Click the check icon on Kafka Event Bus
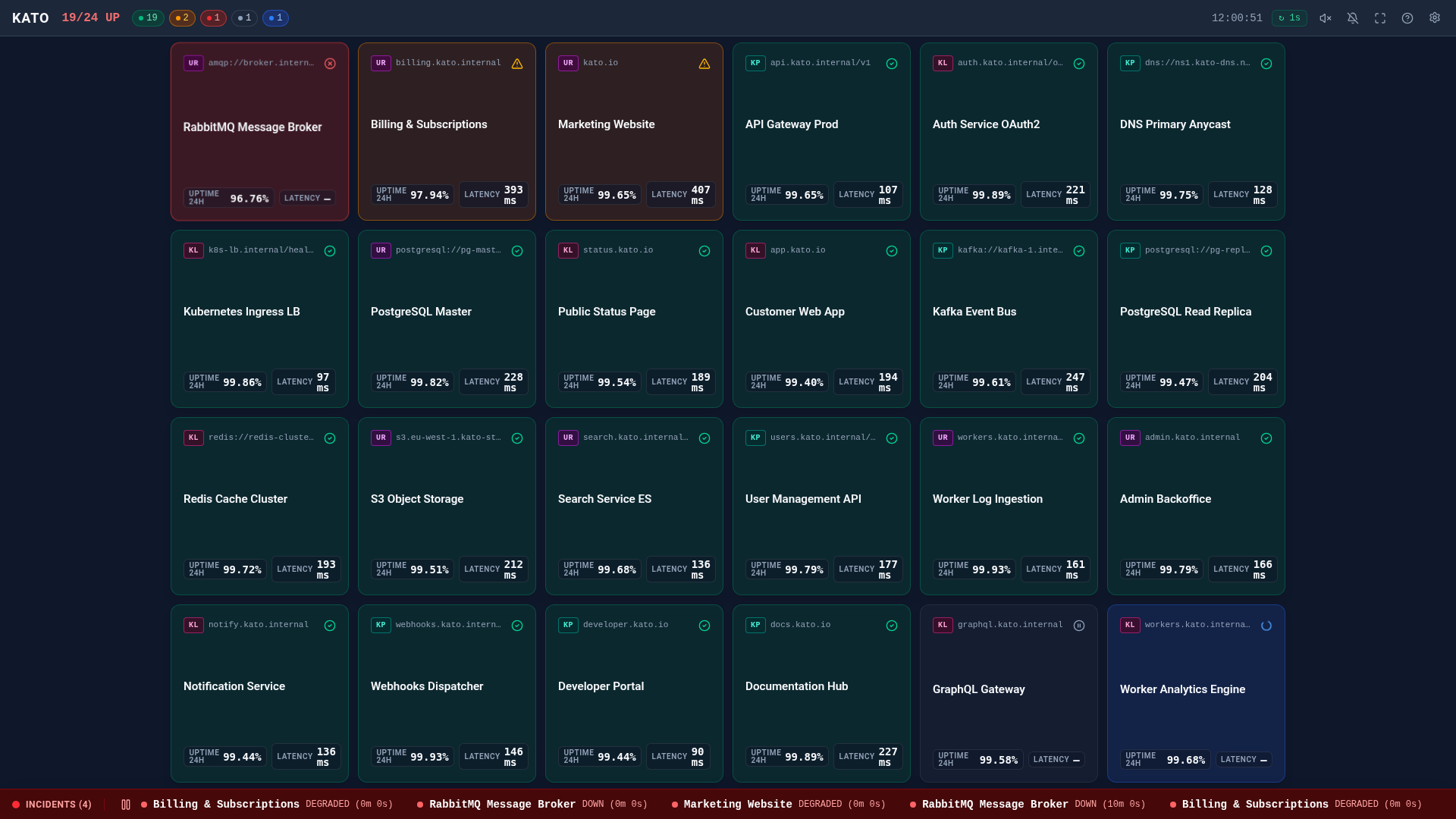 point(1079,251)
